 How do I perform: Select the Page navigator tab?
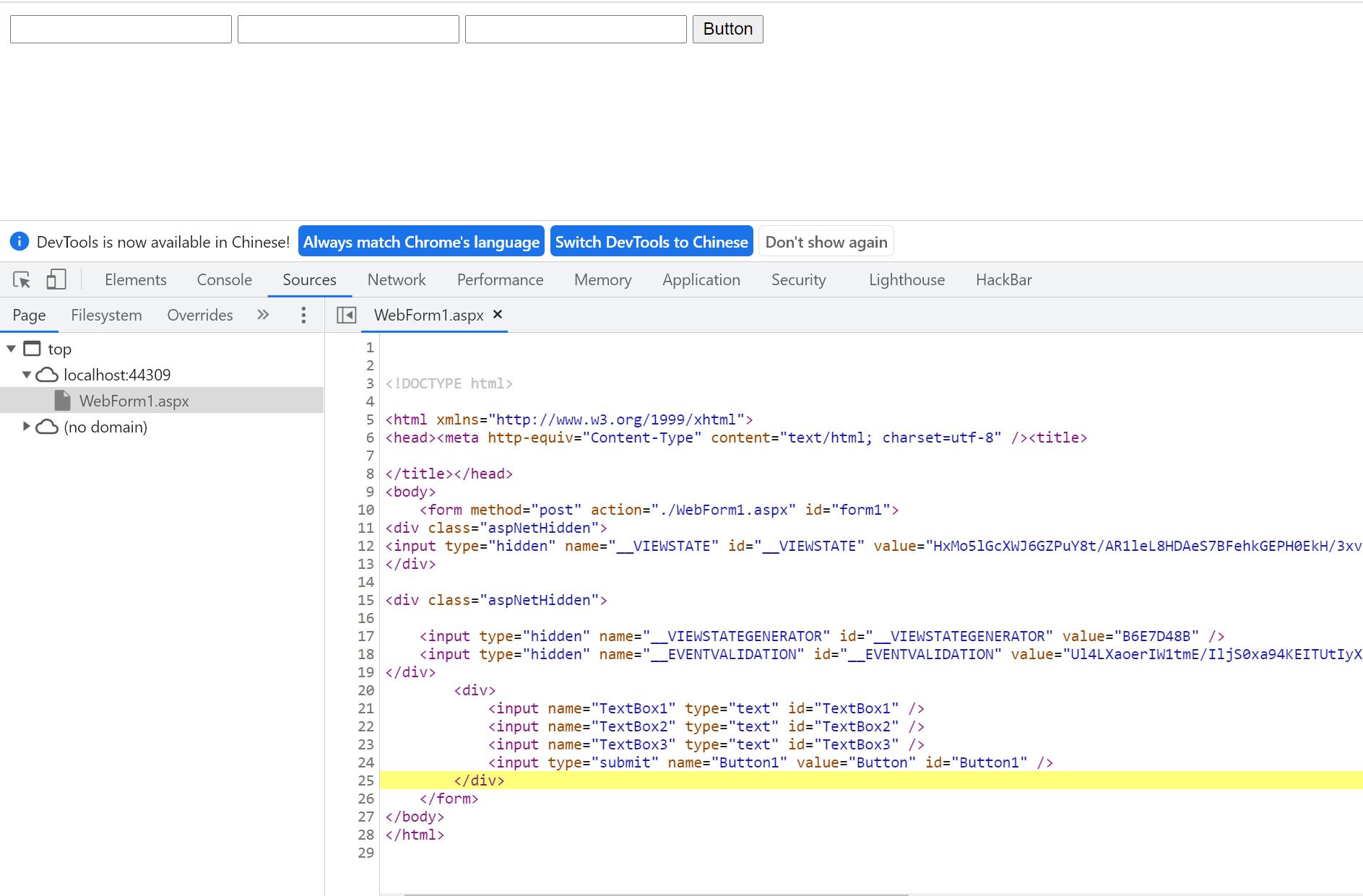(29, 315)
